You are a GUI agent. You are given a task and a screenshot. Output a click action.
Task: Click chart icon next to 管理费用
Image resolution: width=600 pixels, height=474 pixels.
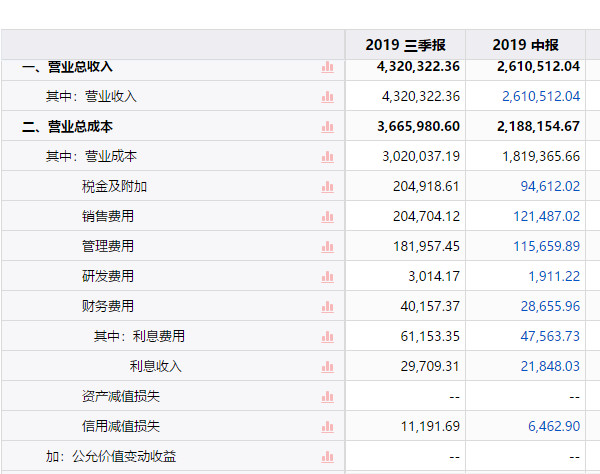tap(328, 247)
